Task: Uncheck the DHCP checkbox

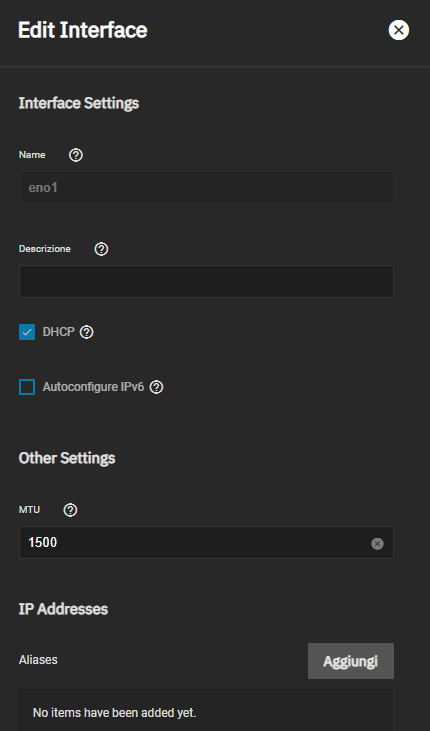Action: [x=27, y=332]
